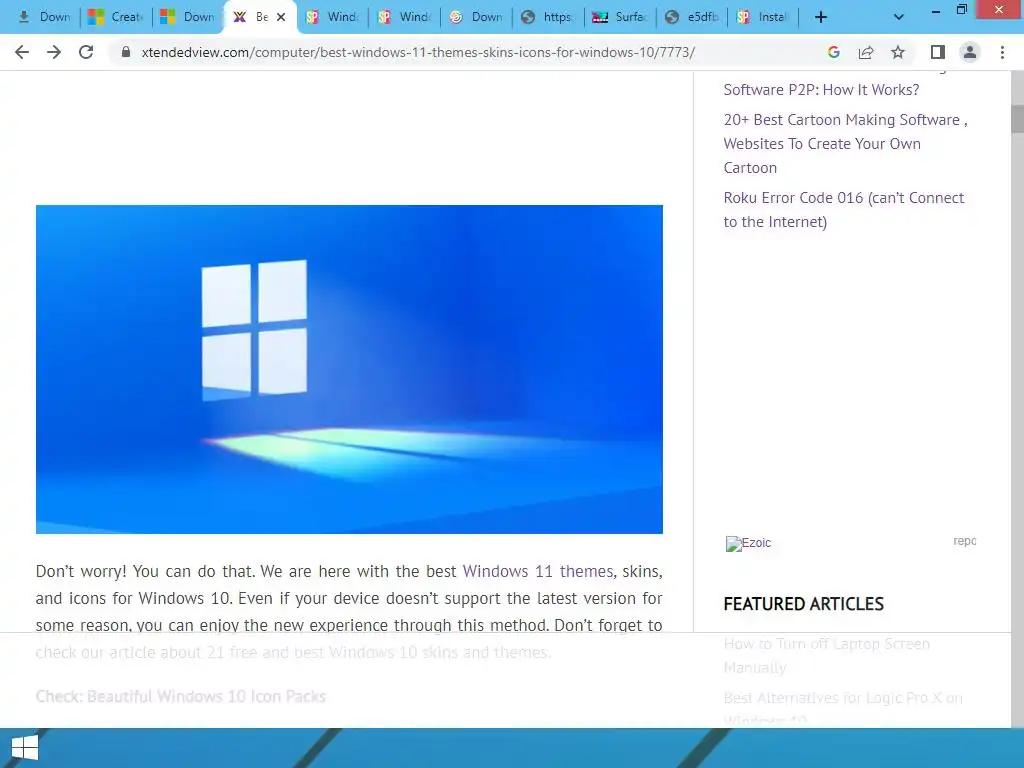This screenshot has height=768, width=1024.
Task: Click the Windows 11 wallpaper image
Action: [349, 369]
